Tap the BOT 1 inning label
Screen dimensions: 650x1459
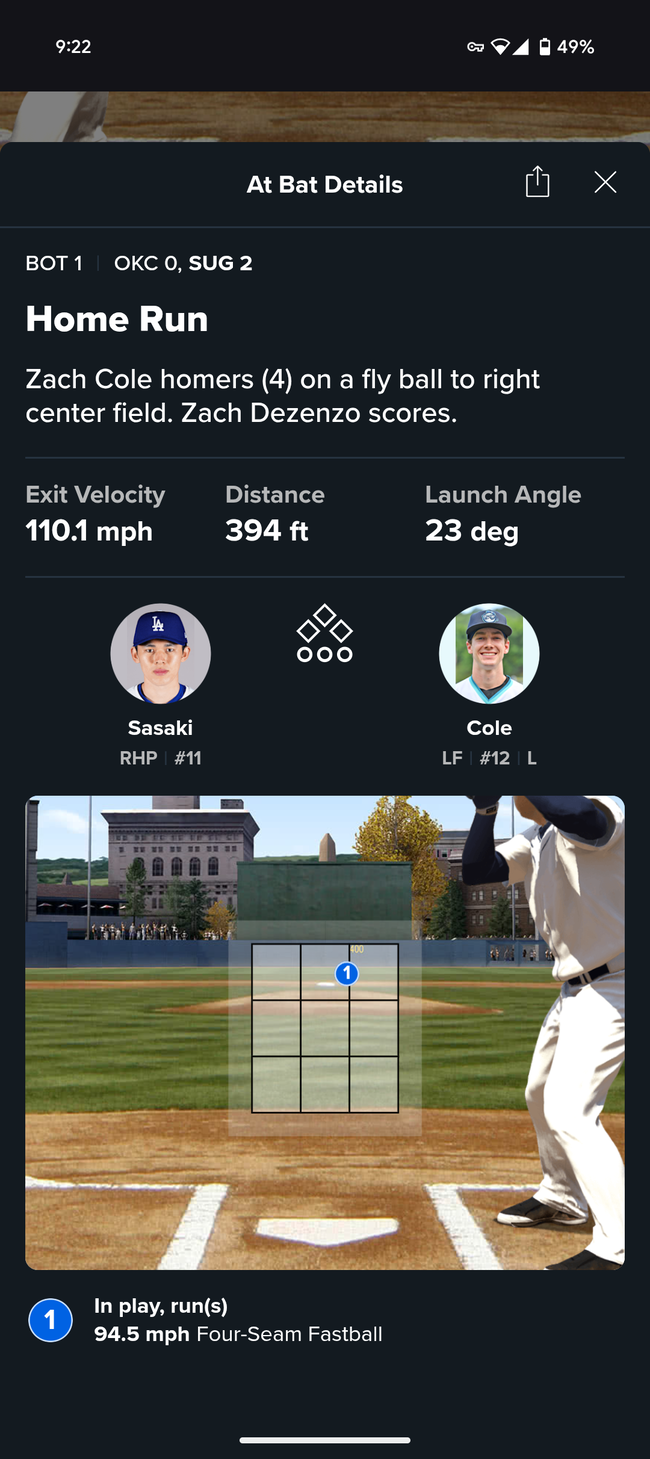point(54,264)
